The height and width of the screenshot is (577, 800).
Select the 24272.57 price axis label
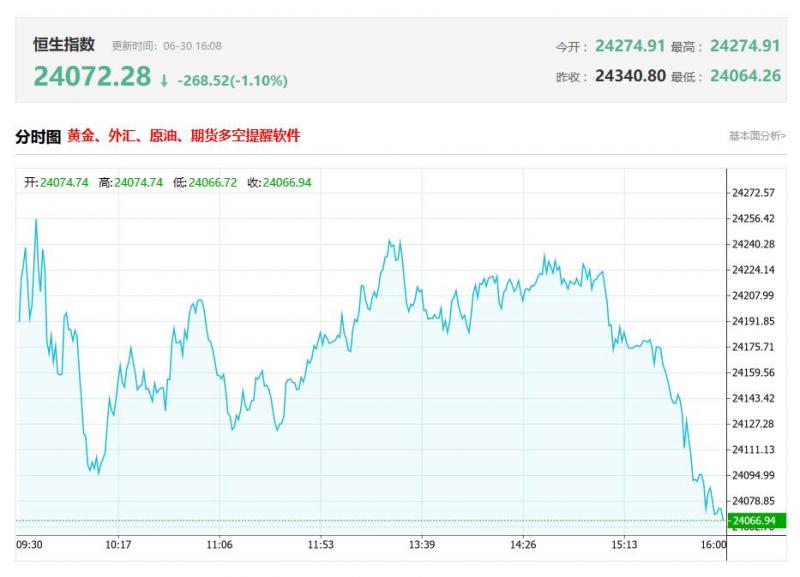[753, 193]
